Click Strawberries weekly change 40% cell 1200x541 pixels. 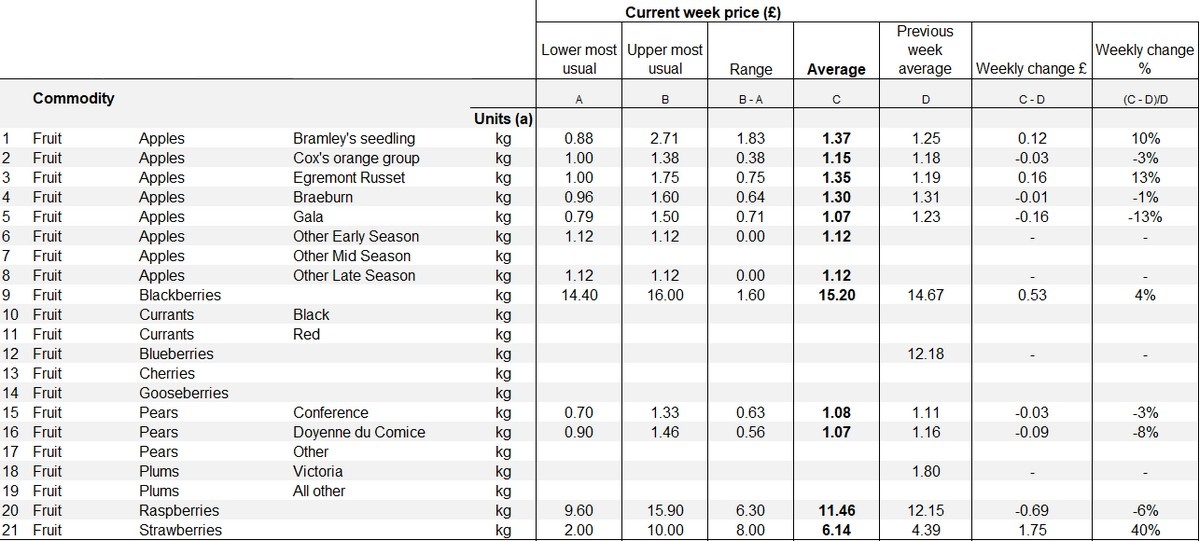[x=1146, y=530]
